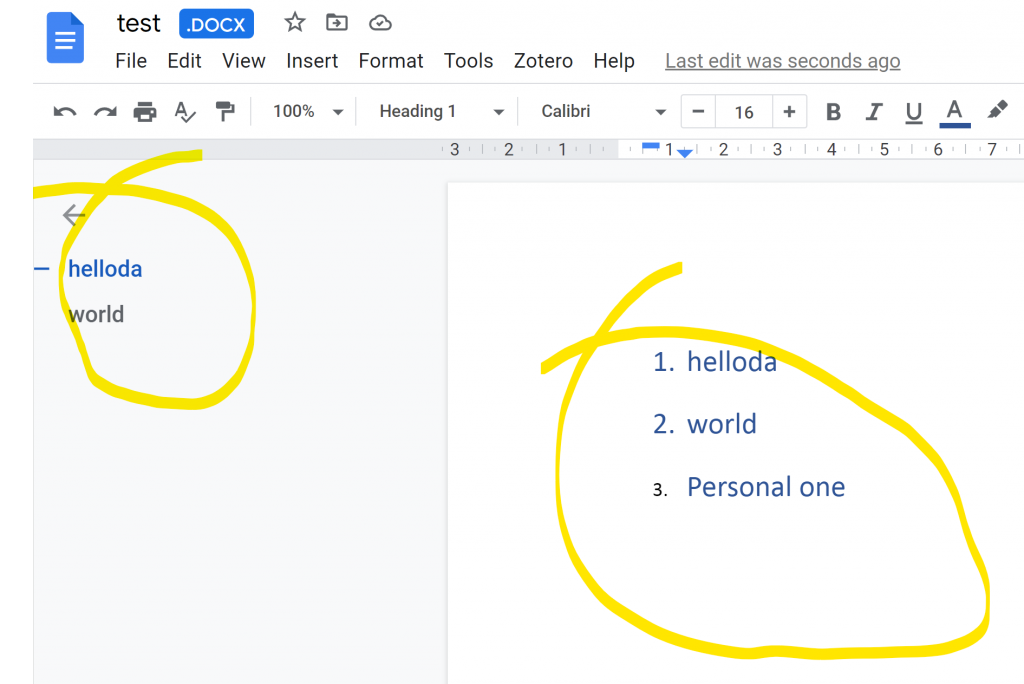Toggle italic formatting
The image size is (1024, 684).
click(x=874, y=112)
